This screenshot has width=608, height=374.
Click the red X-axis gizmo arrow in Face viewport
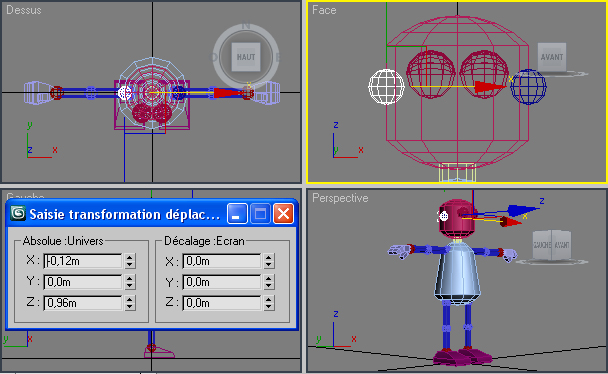pos(489,87)
